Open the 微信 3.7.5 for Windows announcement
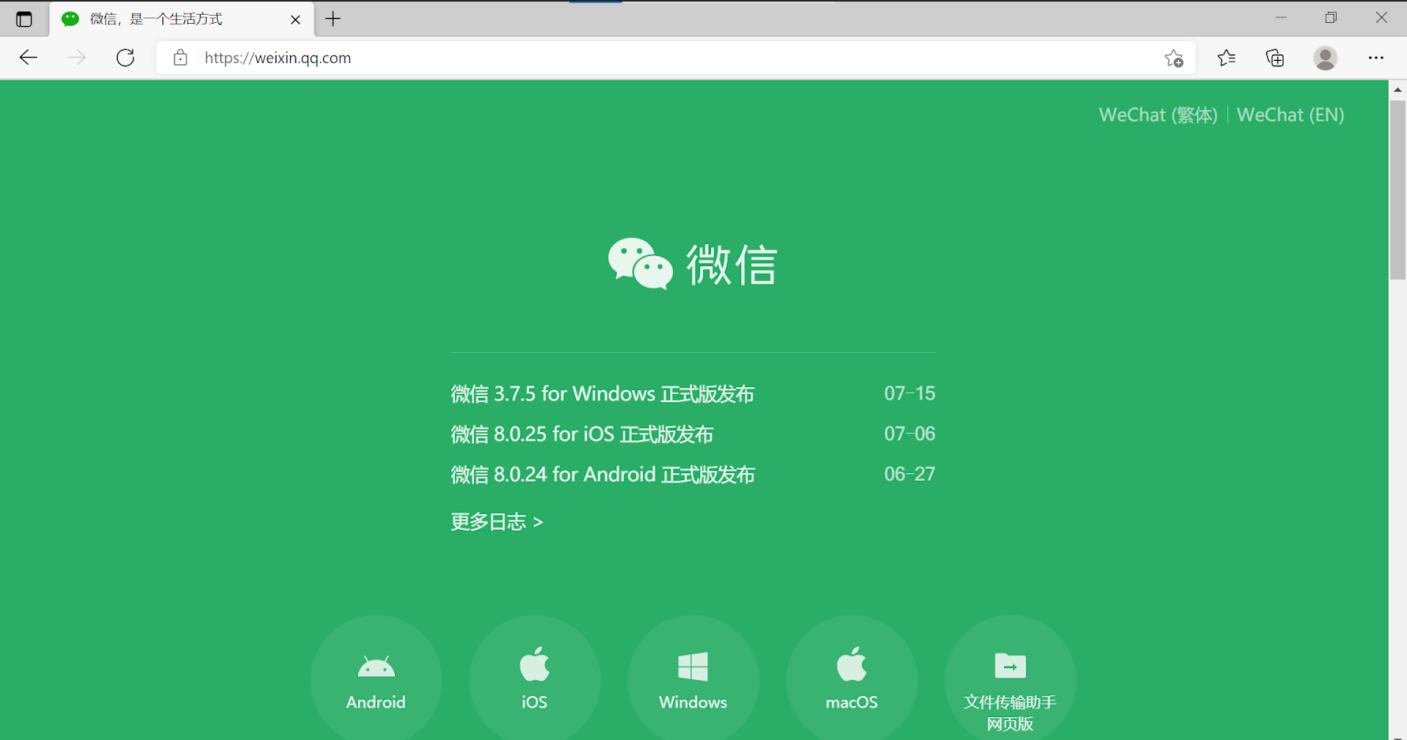This screenshot has width=1407, height=740. [x=602, y=393]
